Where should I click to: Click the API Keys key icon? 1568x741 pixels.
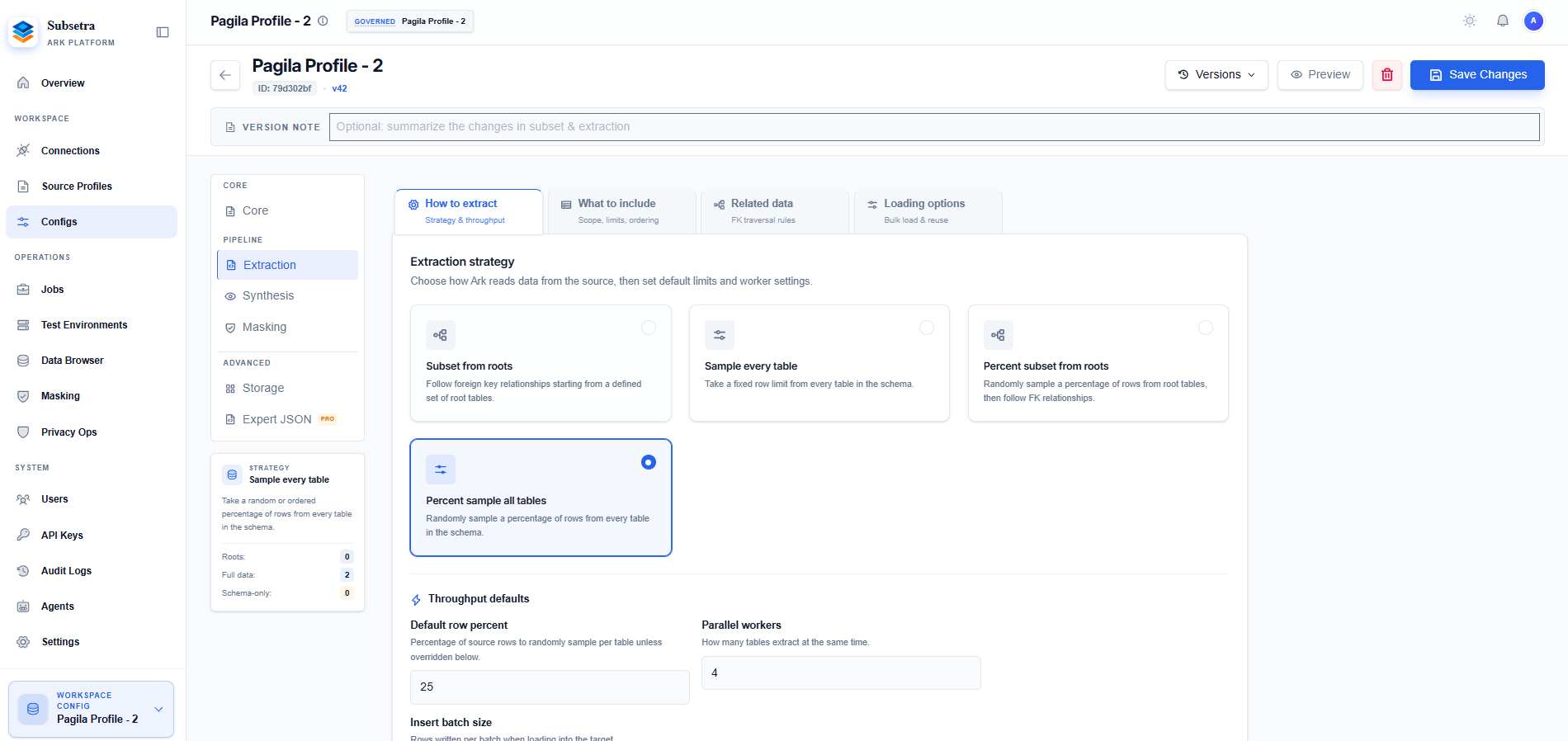point(23,535)
